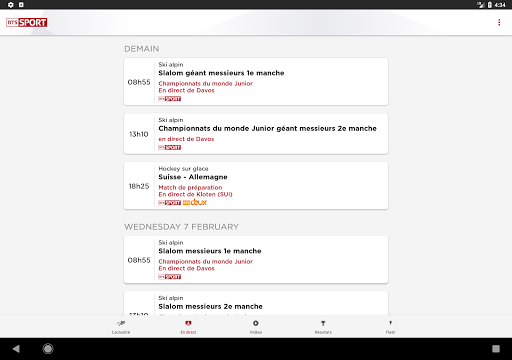The image size is (512, 360).
Task: Go to L'actualité tab
Action: click(121, 327)
